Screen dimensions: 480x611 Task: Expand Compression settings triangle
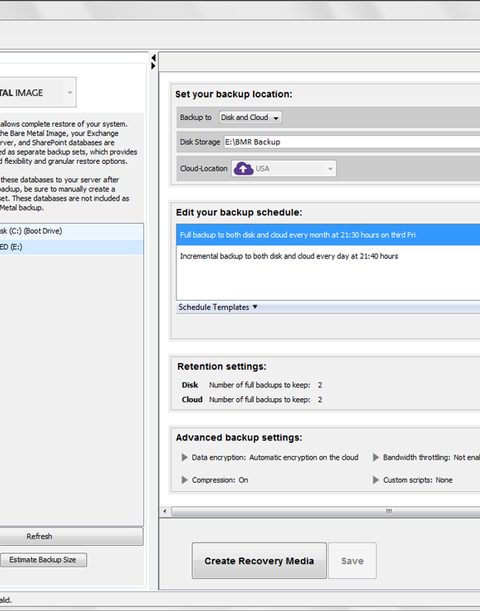(x=185, y=480)
